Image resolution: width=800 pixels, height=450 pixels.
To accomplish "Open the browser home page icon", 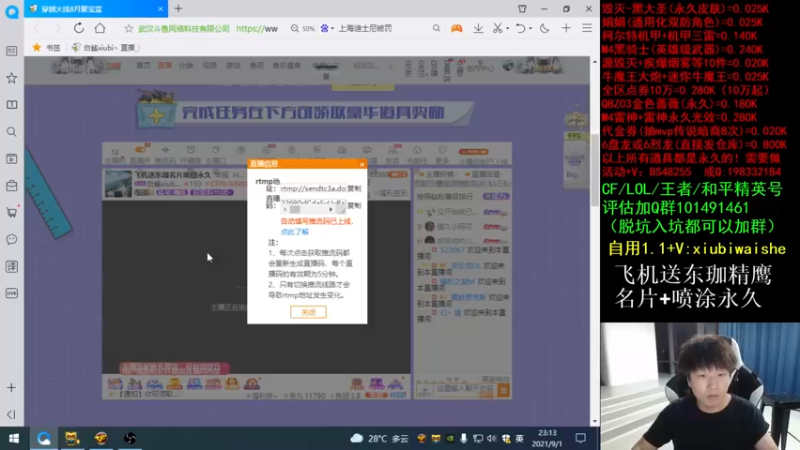I will [100, 28].
